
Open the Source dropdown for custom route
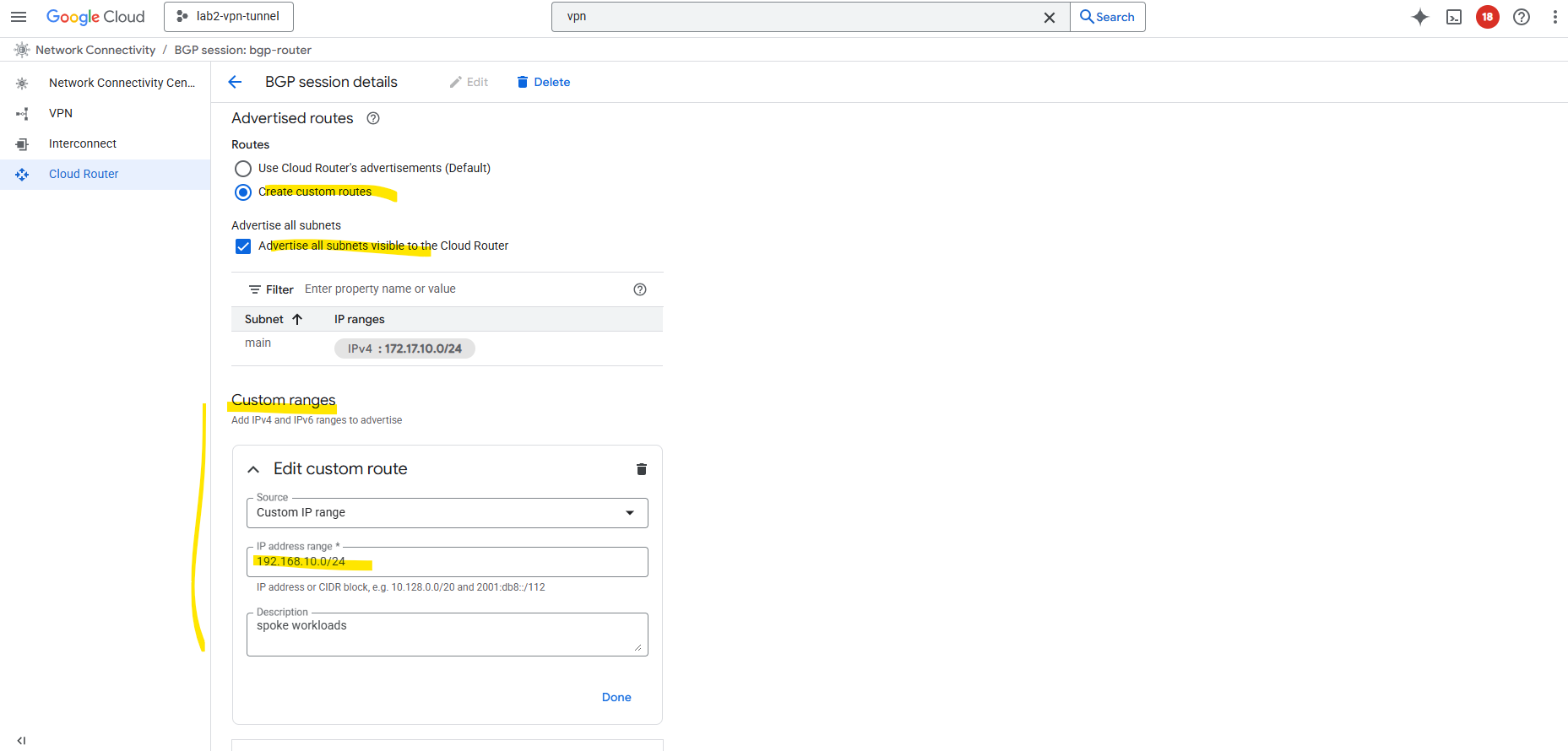point(448,513)
